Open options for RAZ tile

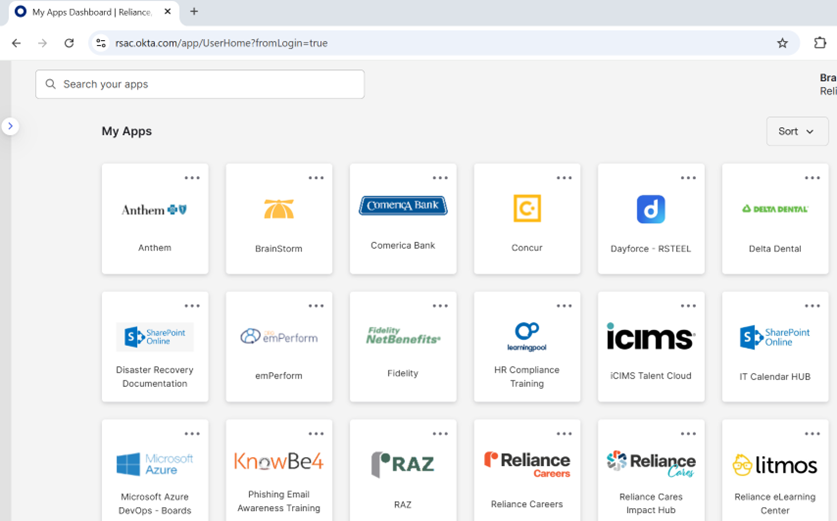point(440,434)
